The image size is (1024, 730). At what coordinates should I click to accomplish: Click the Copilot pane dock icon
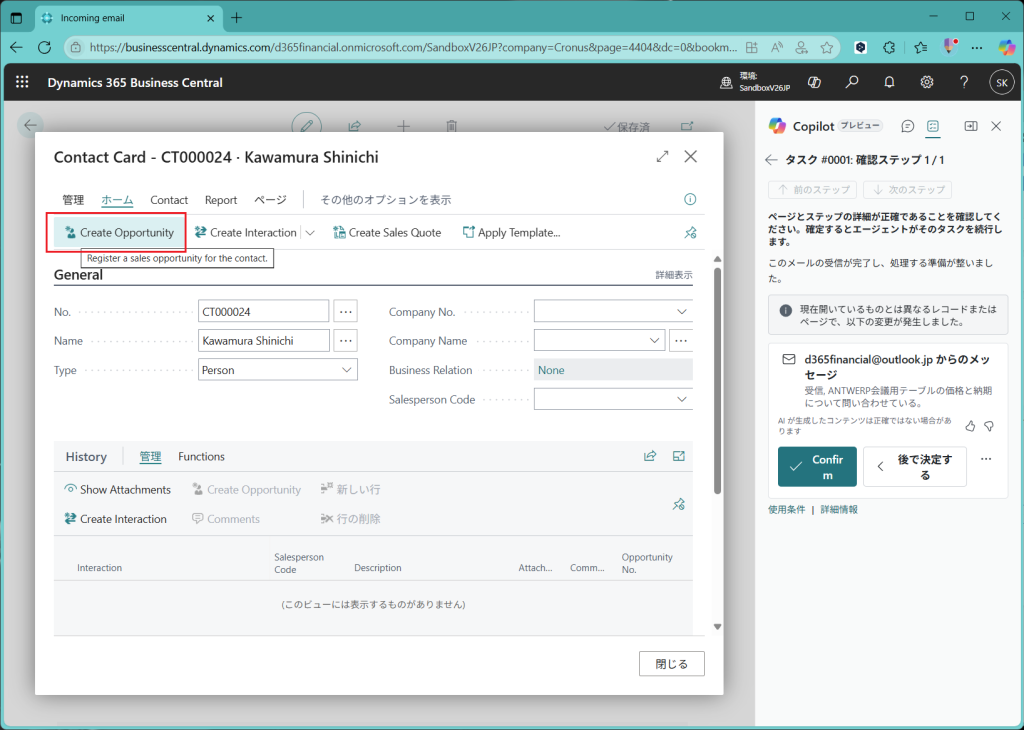pyautogui.click(x=971, y=126)
